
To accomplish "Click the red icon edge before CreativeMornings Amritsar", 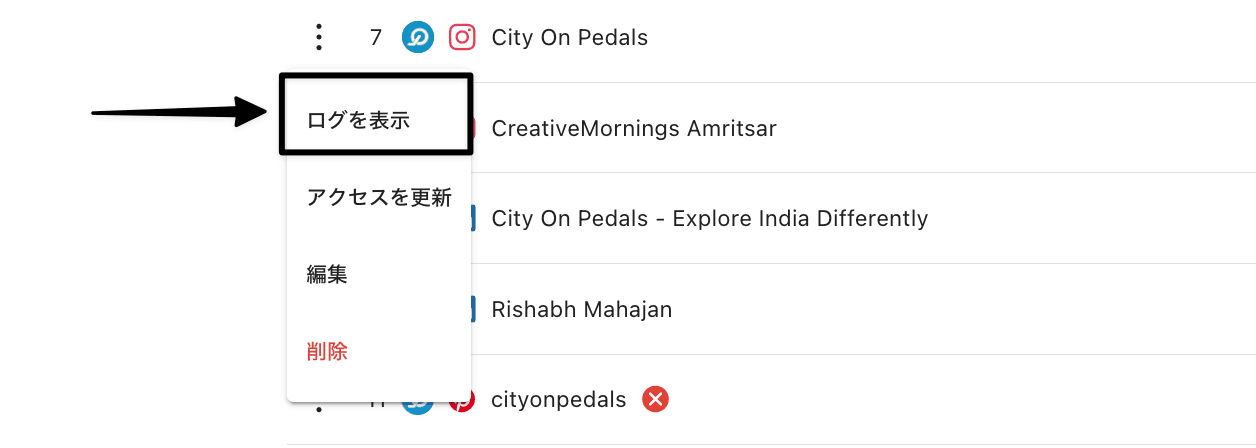I will coord(473,128).
